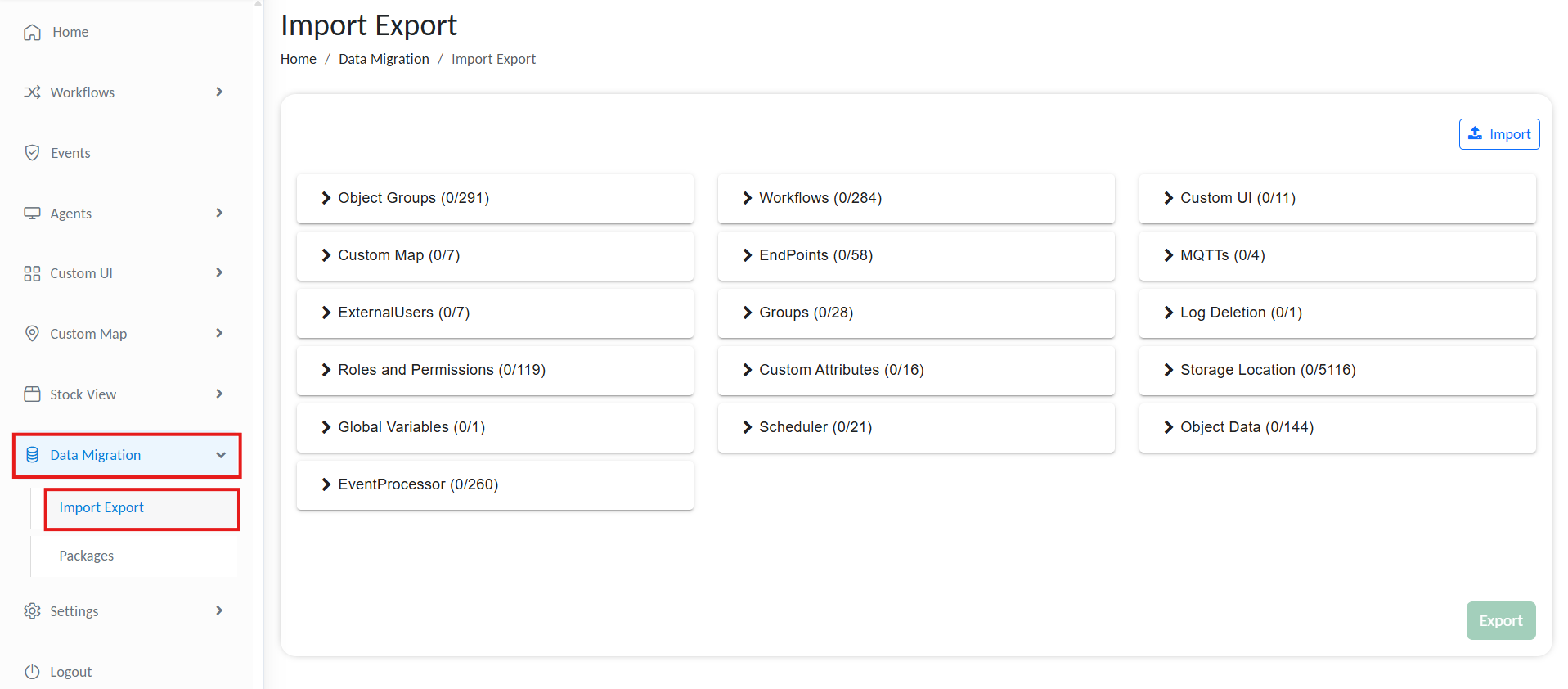1568x689 pixels.
Task: Click the Custom Map pin icon
Action: coord(32,334)
